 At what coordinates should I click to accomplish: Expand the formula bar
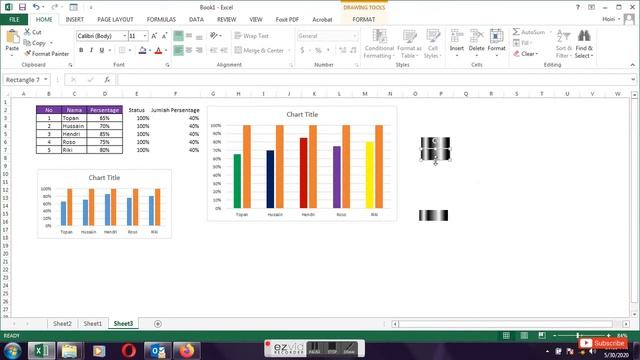point(633,80)
